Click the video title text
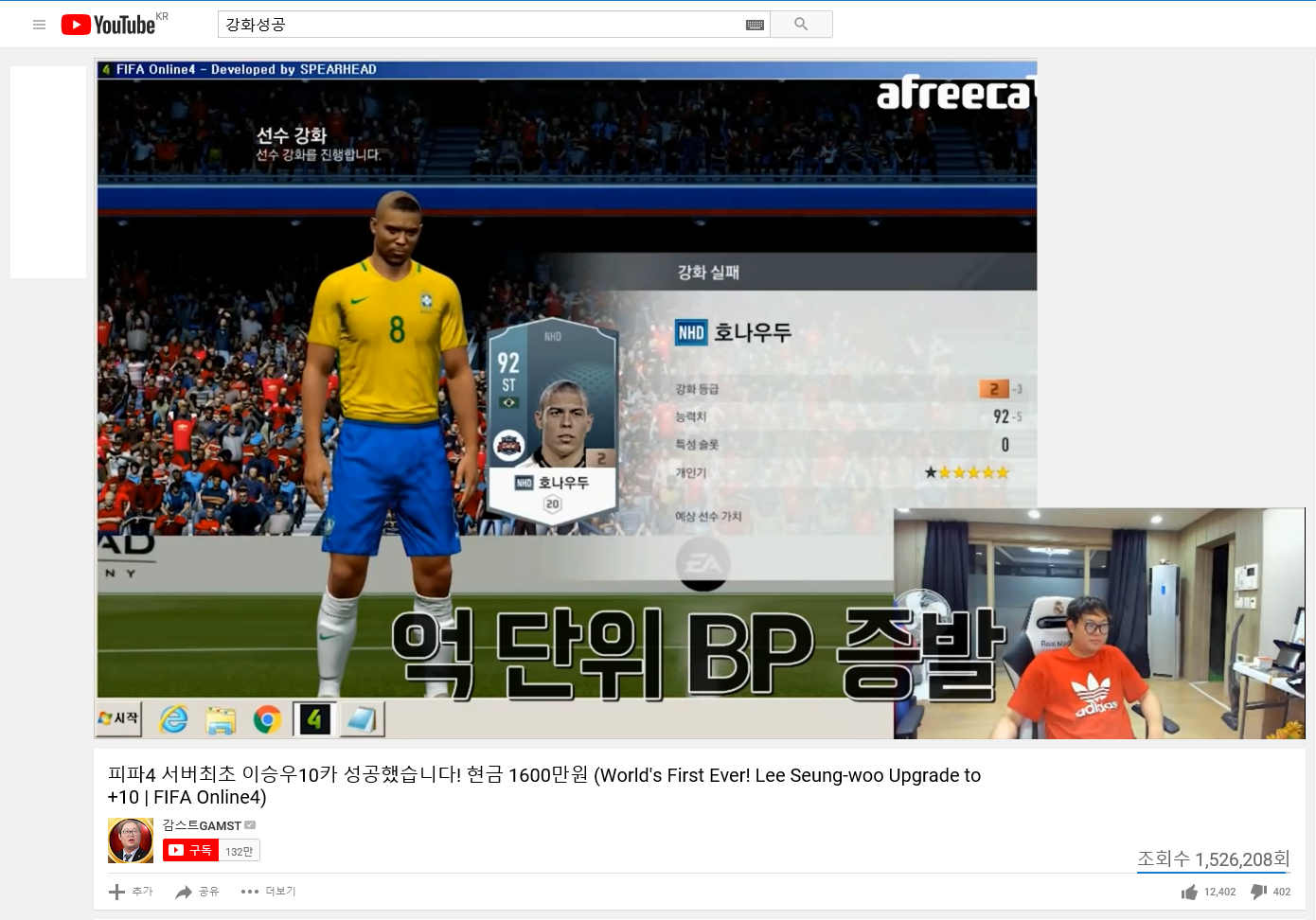Screen dimensions: 1316x920 544,786
